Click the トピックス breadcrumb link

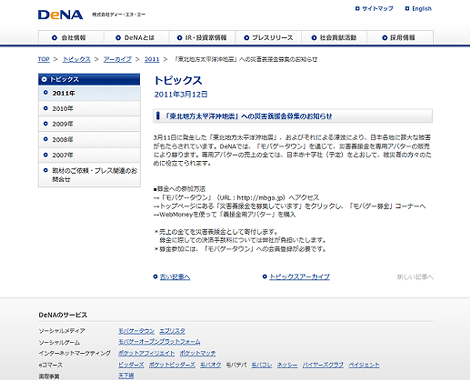[x=77, y=59]
